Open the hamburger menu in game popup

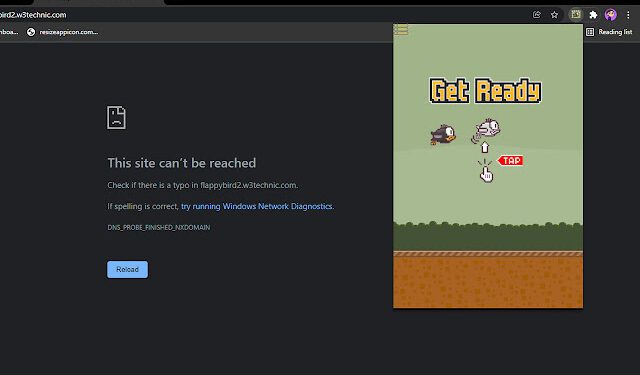[401, 30]
